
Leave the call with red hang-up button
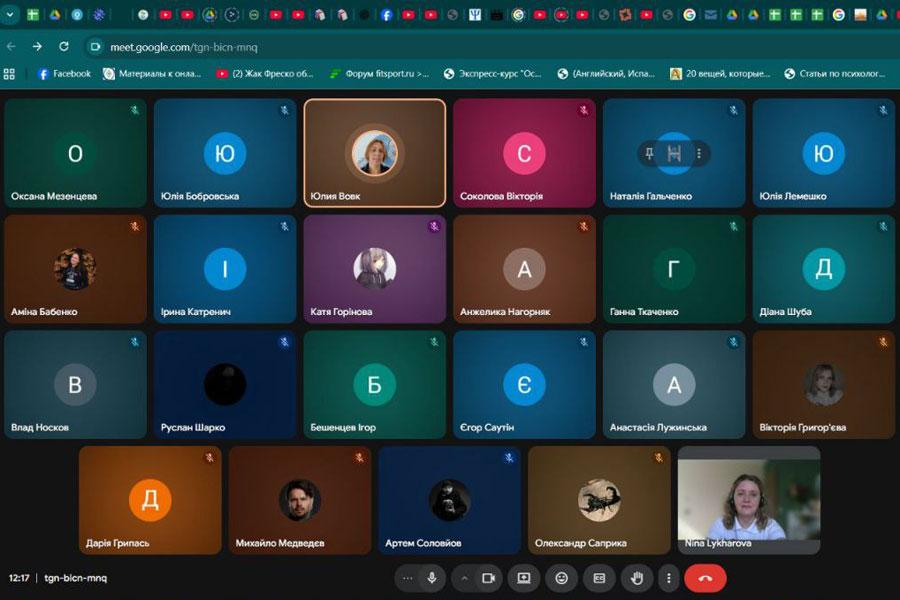(705, 578)
